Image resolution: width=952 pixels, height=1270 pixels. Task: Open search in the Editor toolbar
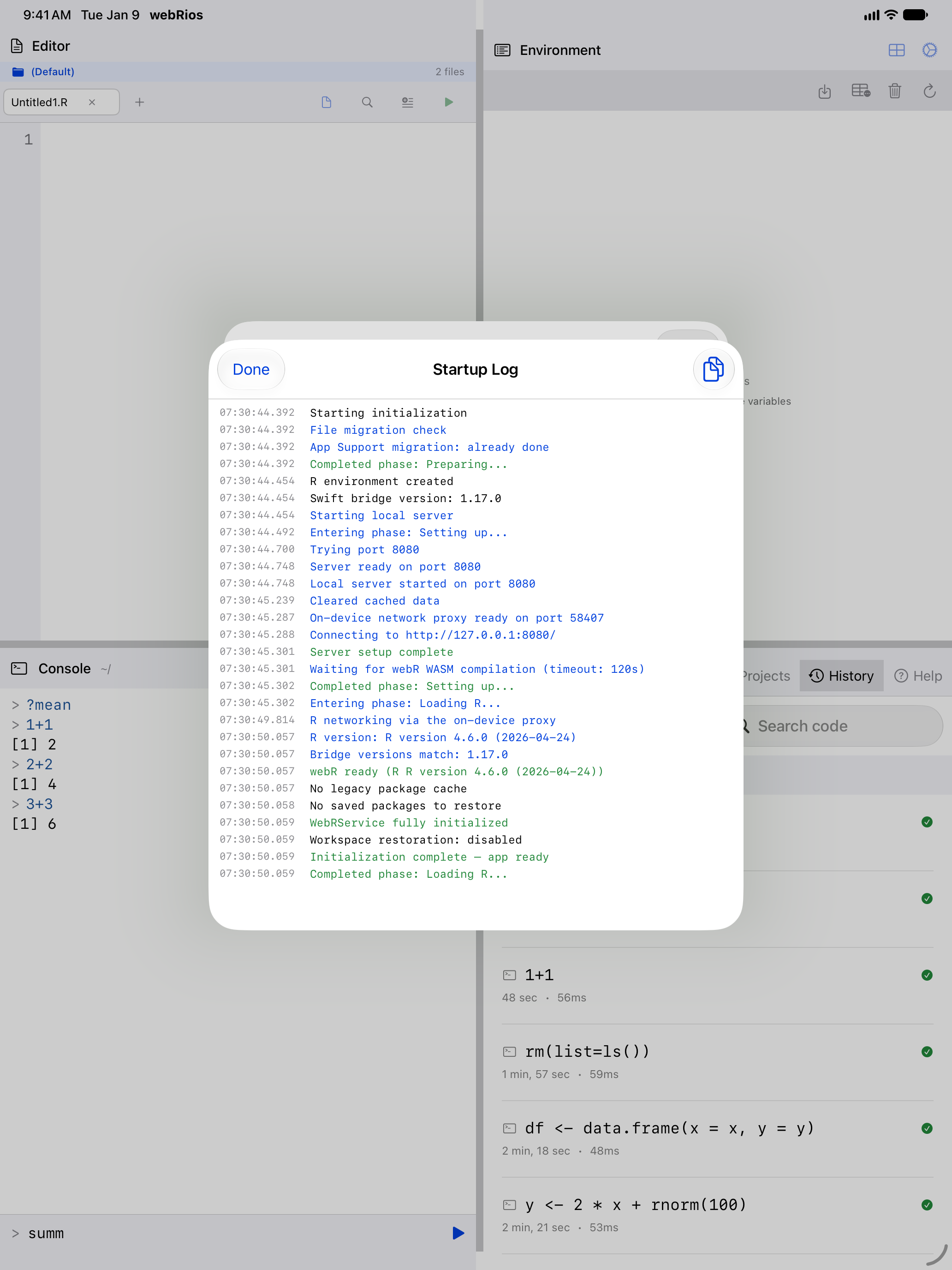[x=367, y=102]
